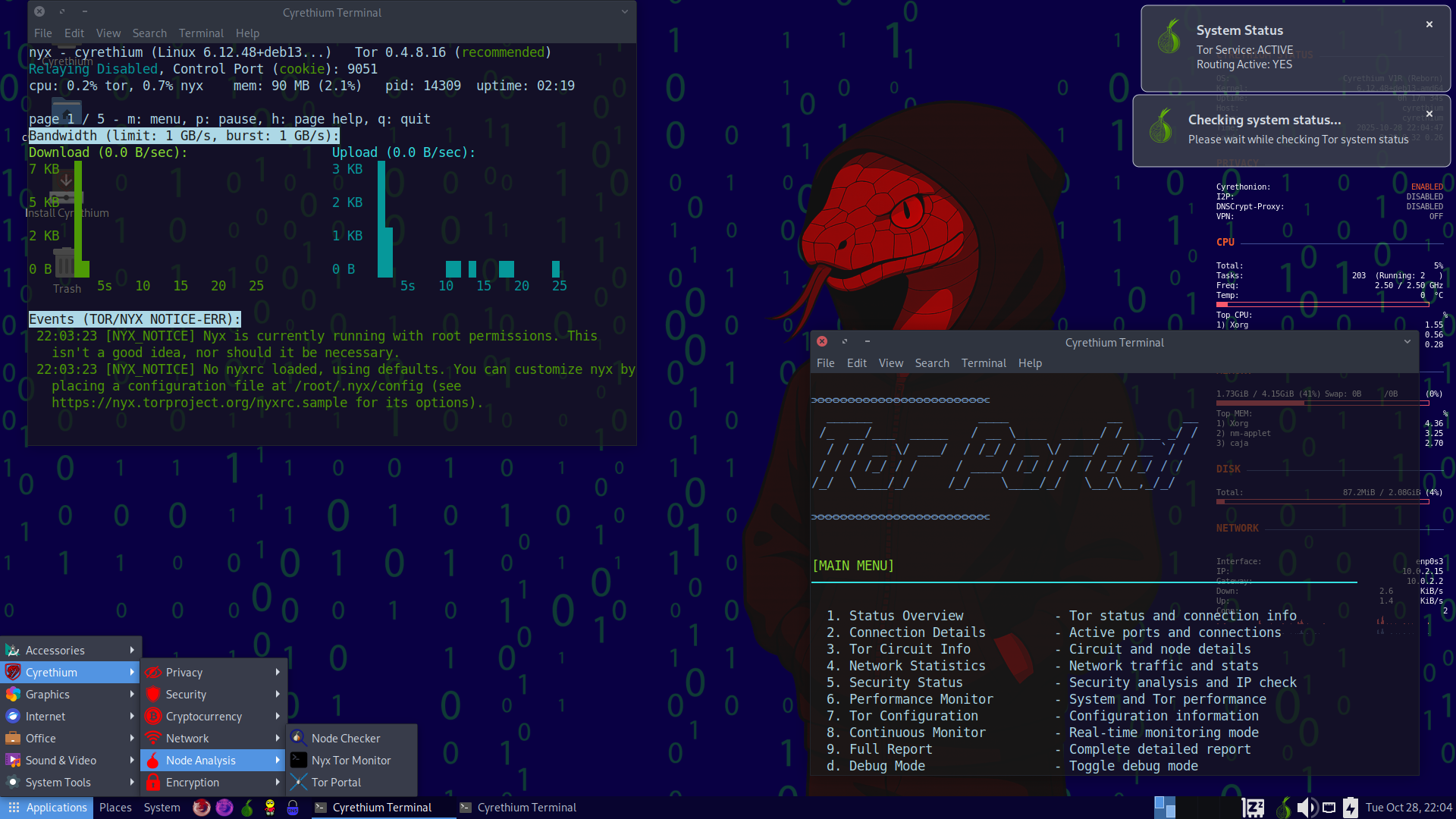This screenshot has height=819, width=1456.
Task: Open Node Checker menu entry
Action: (345, 738)
